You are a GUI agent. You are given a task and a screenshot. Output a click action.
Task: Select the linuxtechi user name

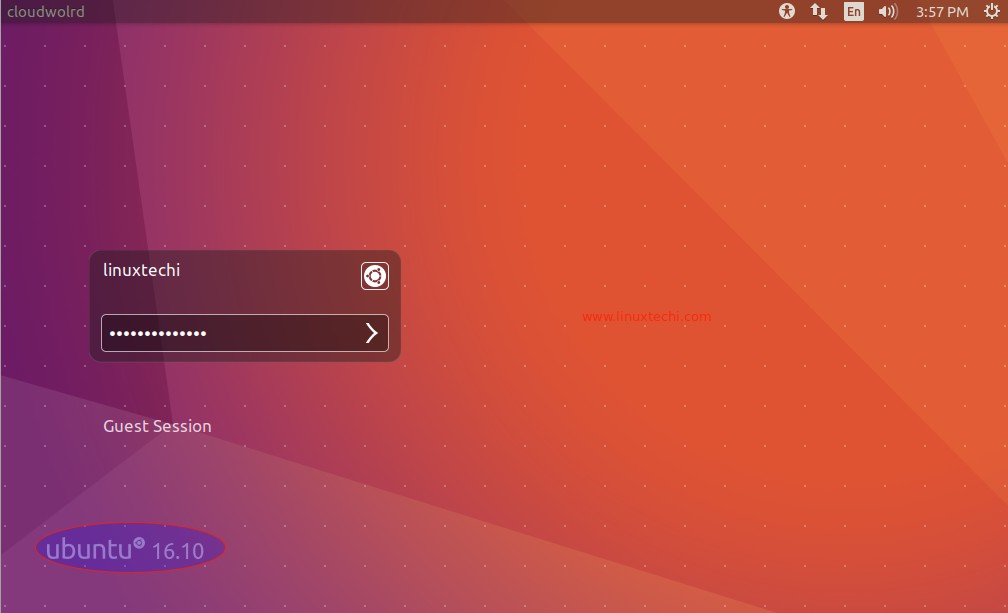click(x=141, y=270)
